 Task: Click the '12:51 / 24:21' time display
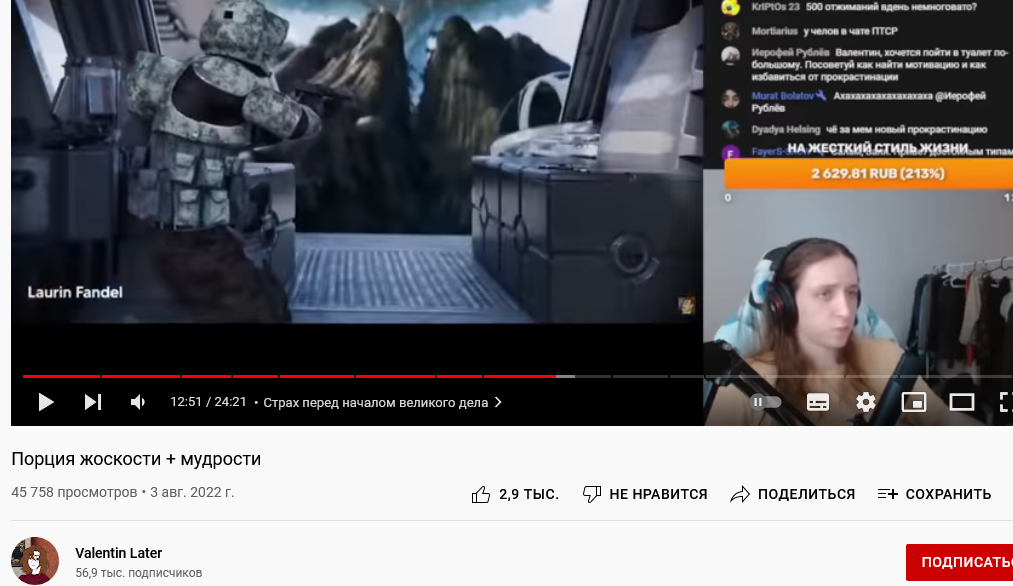208,402
